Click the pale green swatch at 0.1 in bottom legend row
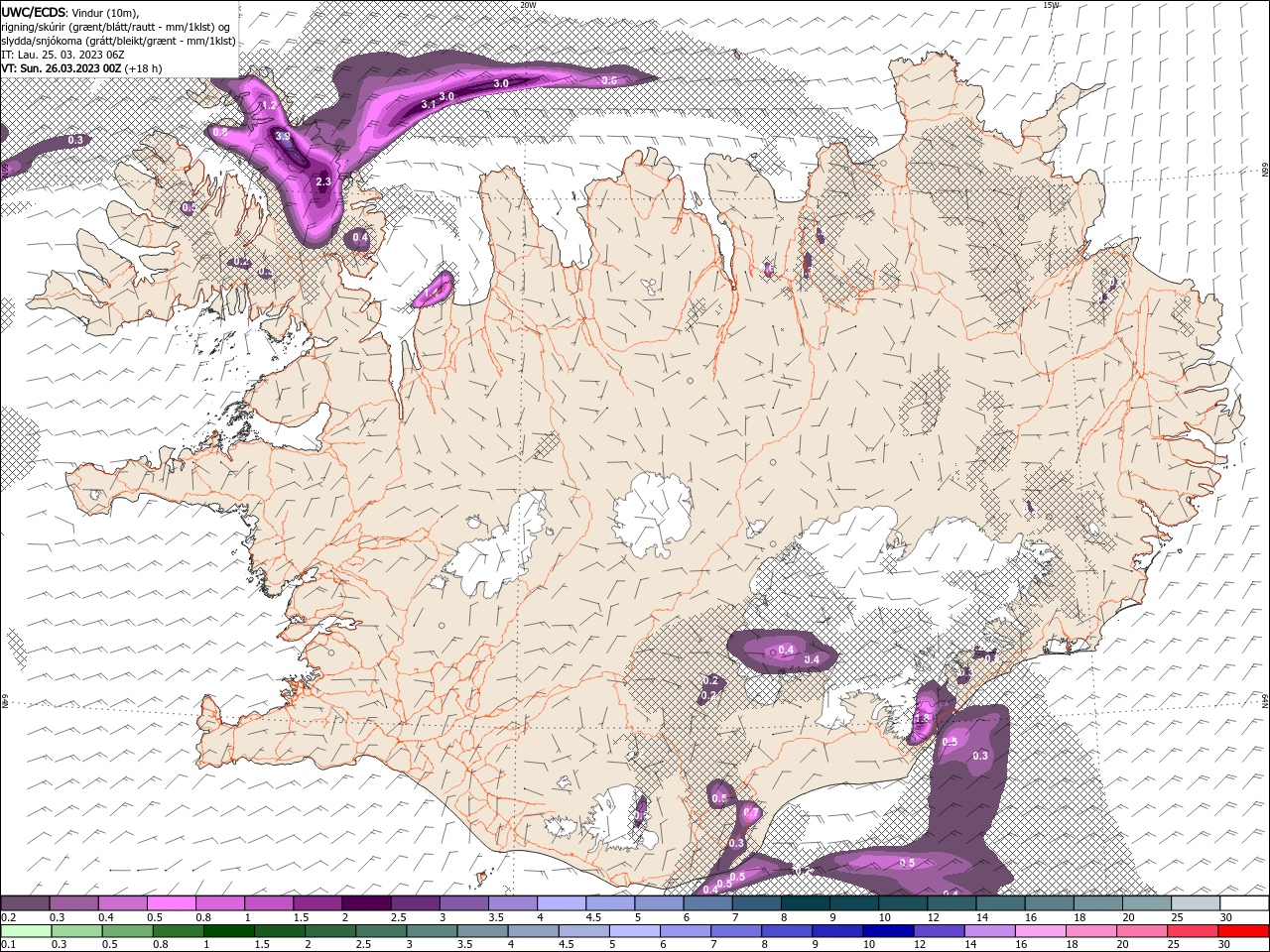 point(26,930)
